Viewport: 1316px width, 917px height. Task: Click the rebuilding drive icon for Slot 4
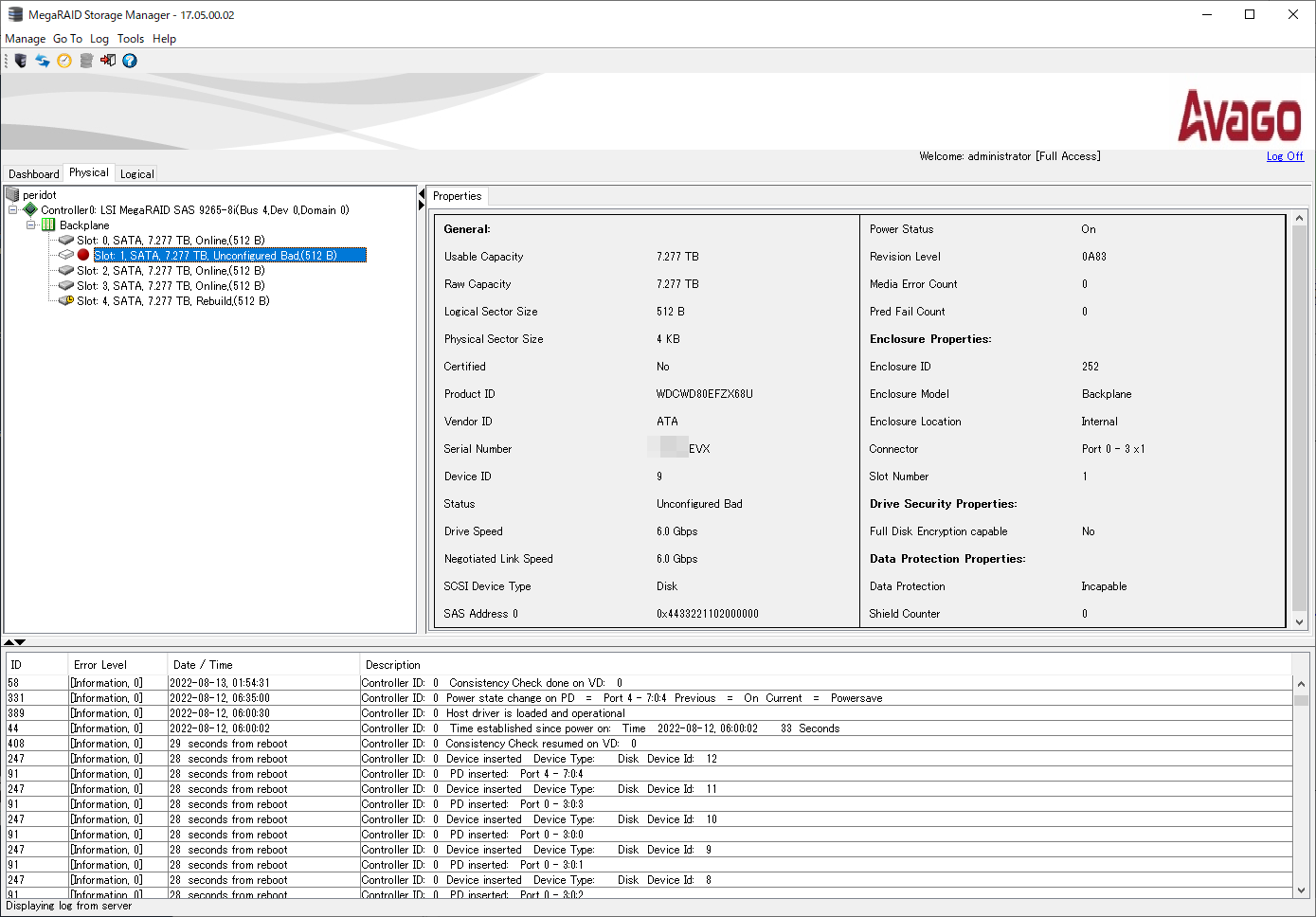(66, 301)
